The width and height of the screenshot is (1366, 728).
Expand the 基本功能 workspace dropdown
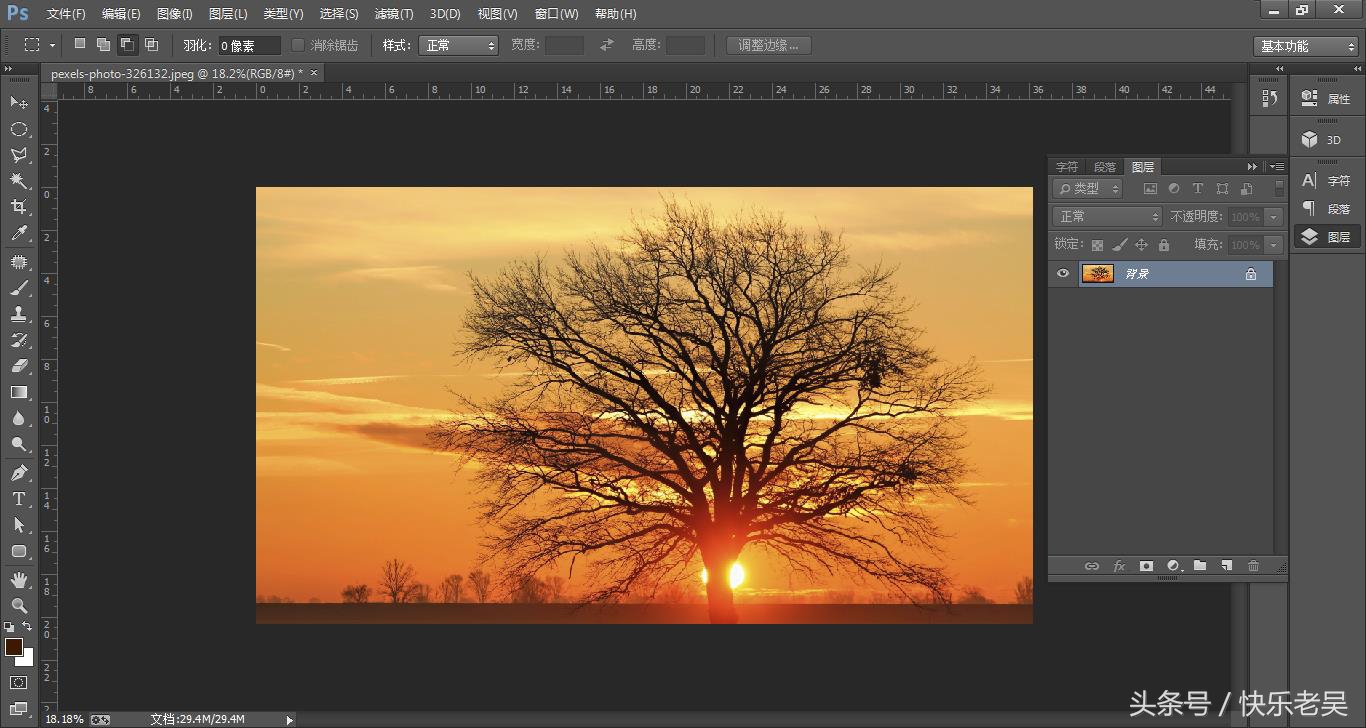1306,46
